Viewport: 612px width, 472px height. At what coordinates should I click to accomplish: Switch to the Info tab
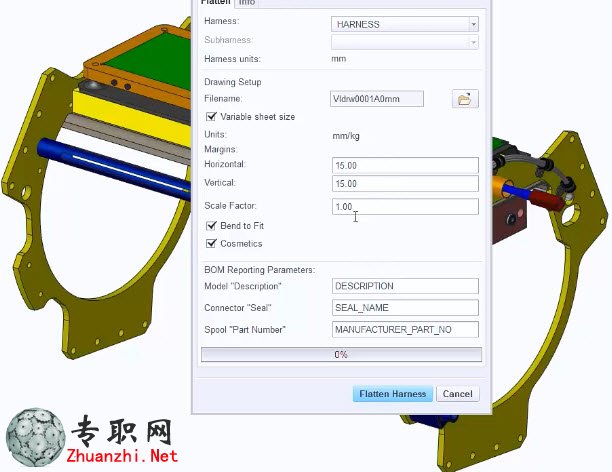point(247,3)
